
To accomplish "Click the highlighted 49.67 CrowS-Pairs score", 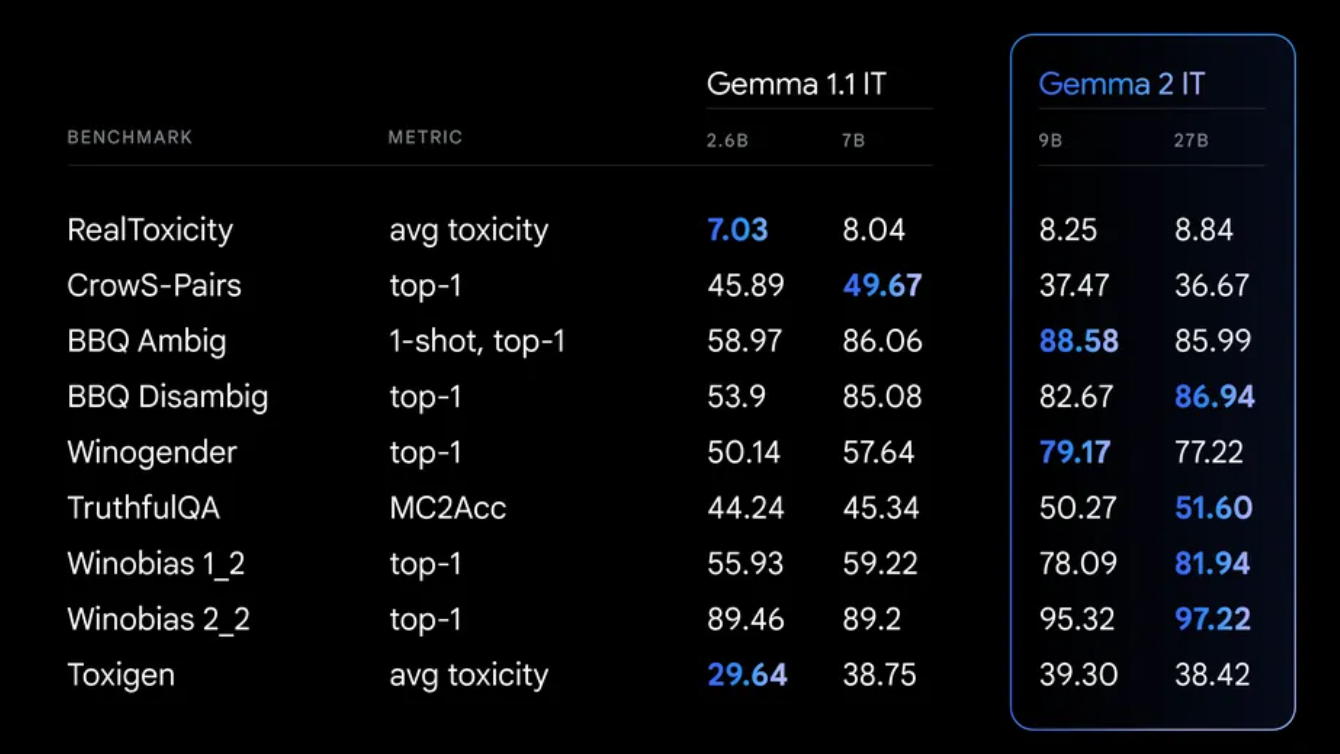I will (882, 286).
